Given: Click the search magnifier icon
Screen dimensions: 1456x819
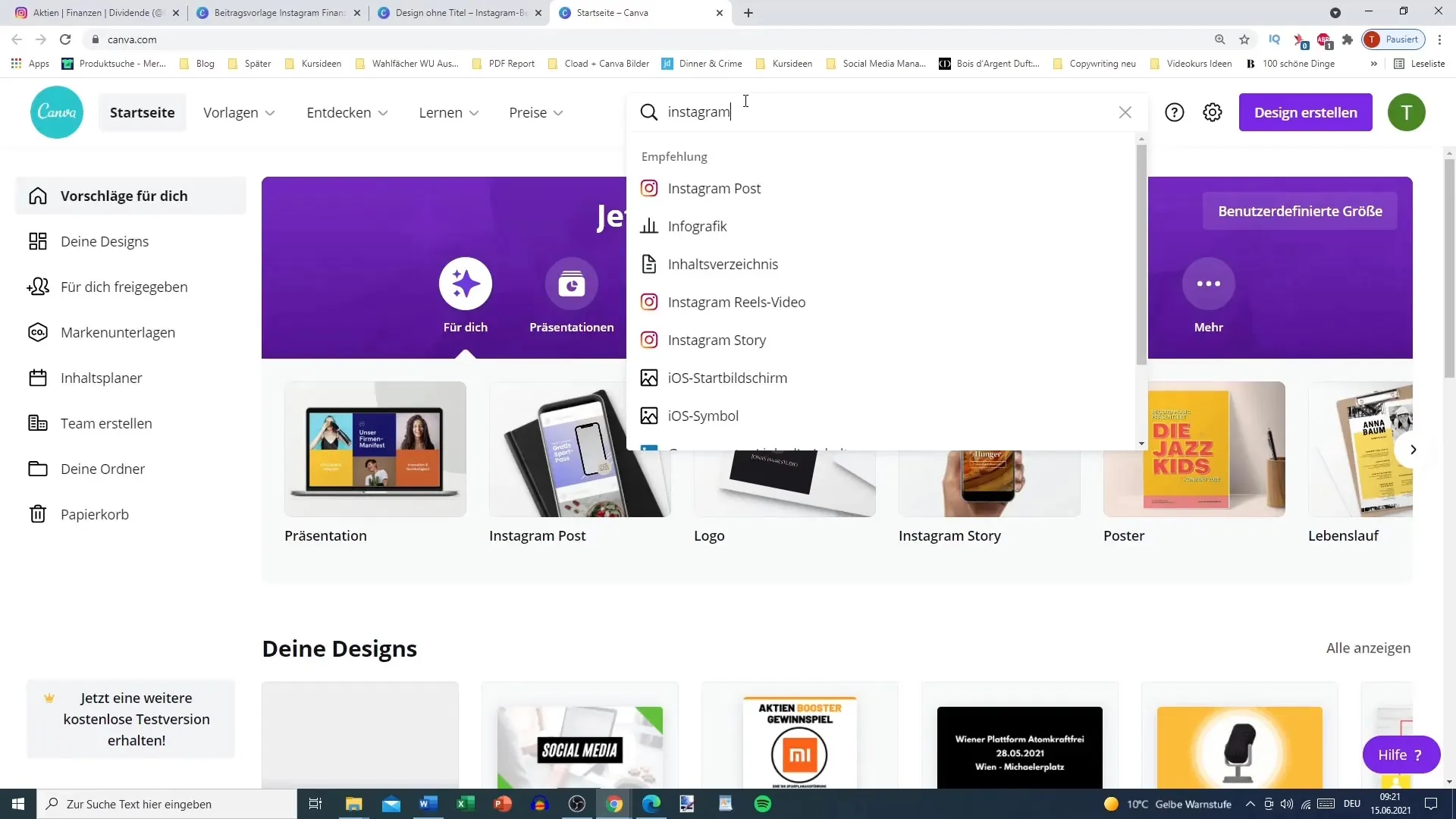Looking at the screenshot, I should point(649,112).
